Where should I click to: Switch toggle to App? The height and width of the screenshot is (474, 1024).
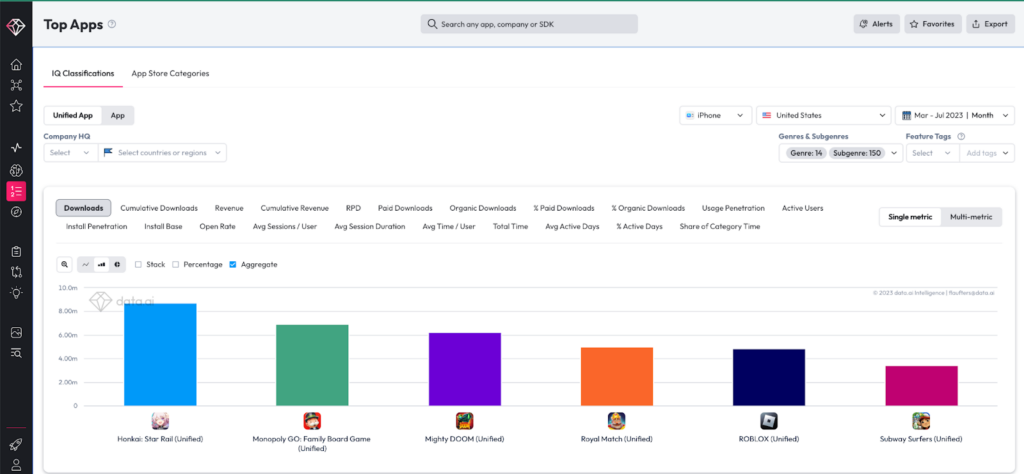tap(118, 116)
